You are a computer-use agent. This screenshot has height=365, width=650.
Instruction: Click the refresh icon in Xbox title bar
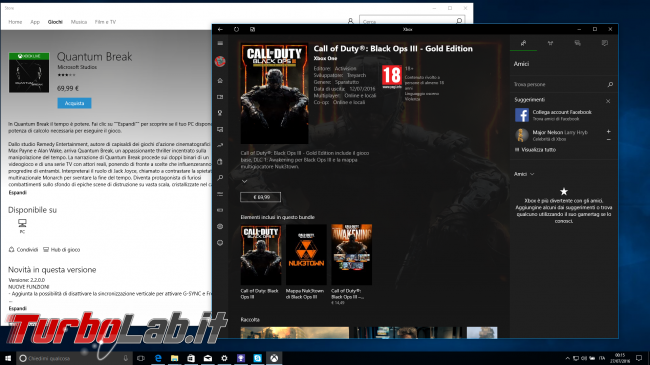pos(236,29)
